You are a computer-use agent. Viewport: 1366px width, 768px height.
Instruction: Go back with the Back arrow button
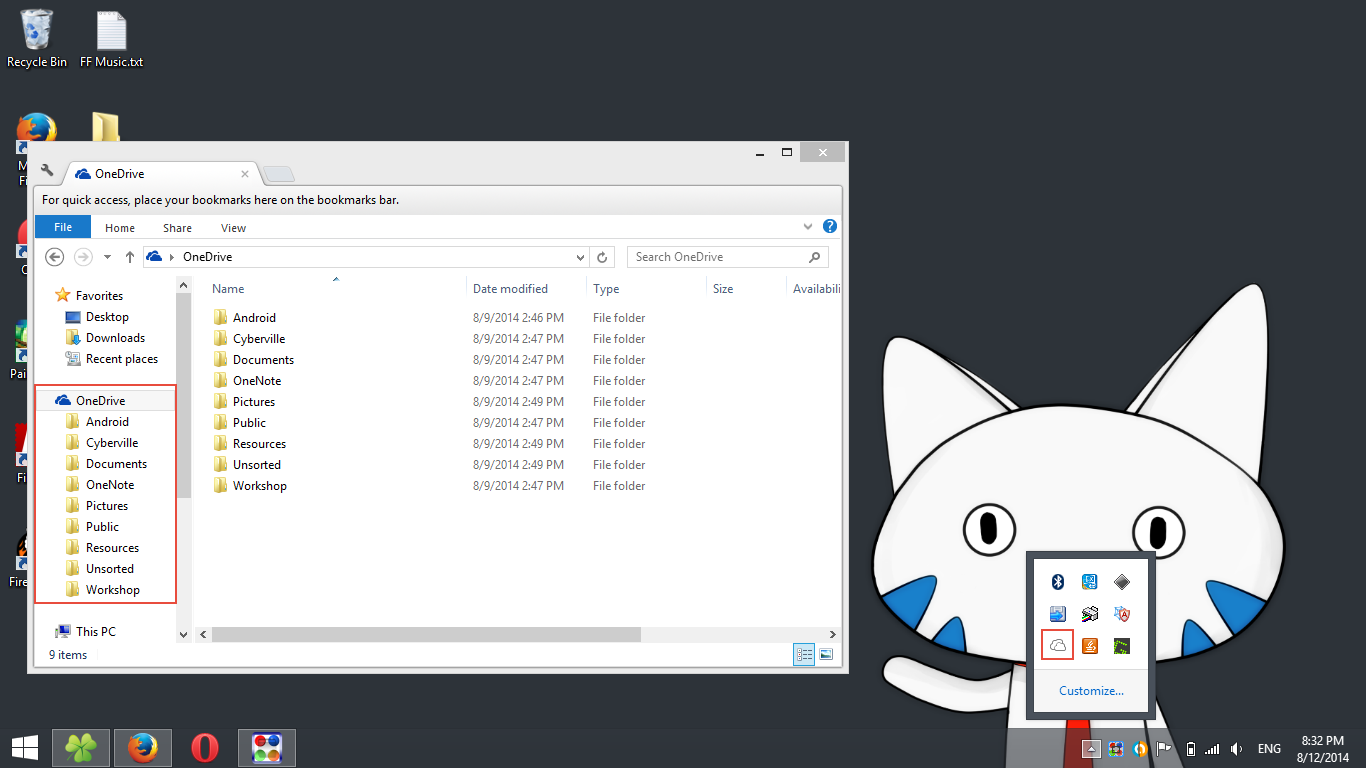(x=55, y=257)
